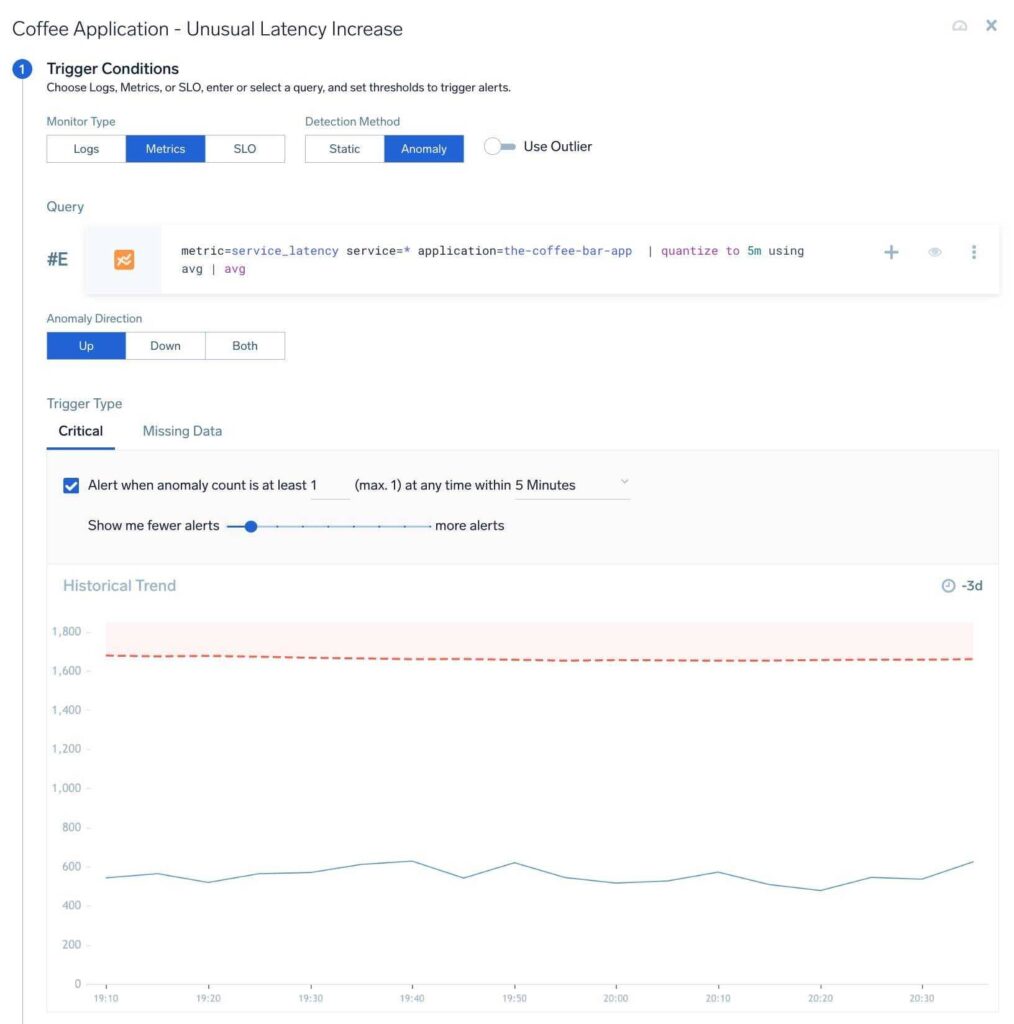Switch Monitor Type to Logs
1014x1024 pixels.
click(85, 148)
